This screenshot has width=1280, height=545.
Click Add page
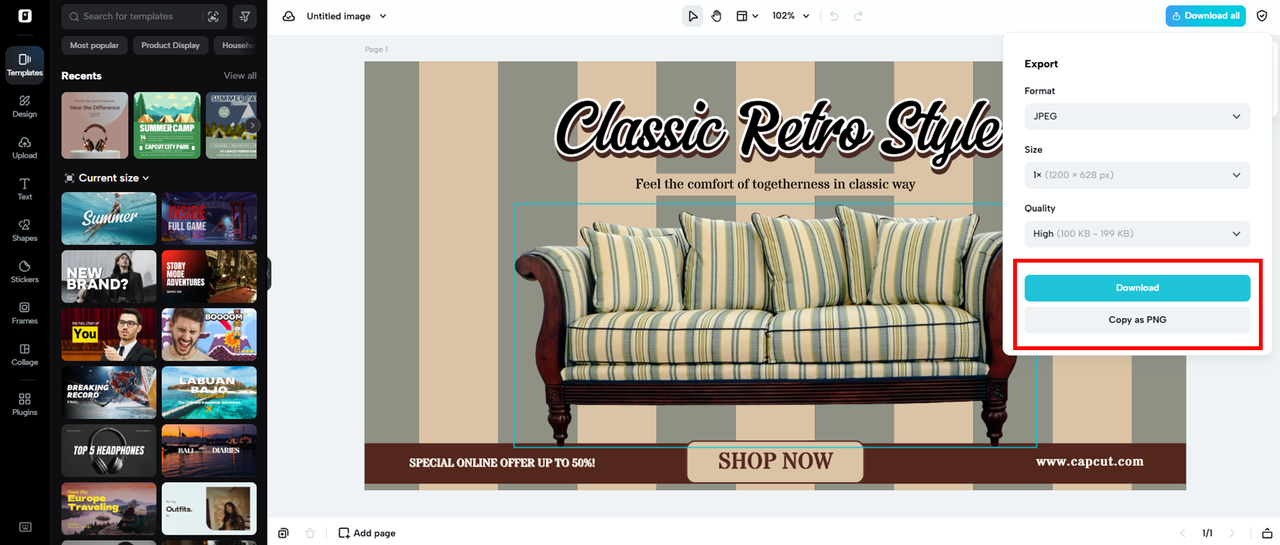[367, 533]
